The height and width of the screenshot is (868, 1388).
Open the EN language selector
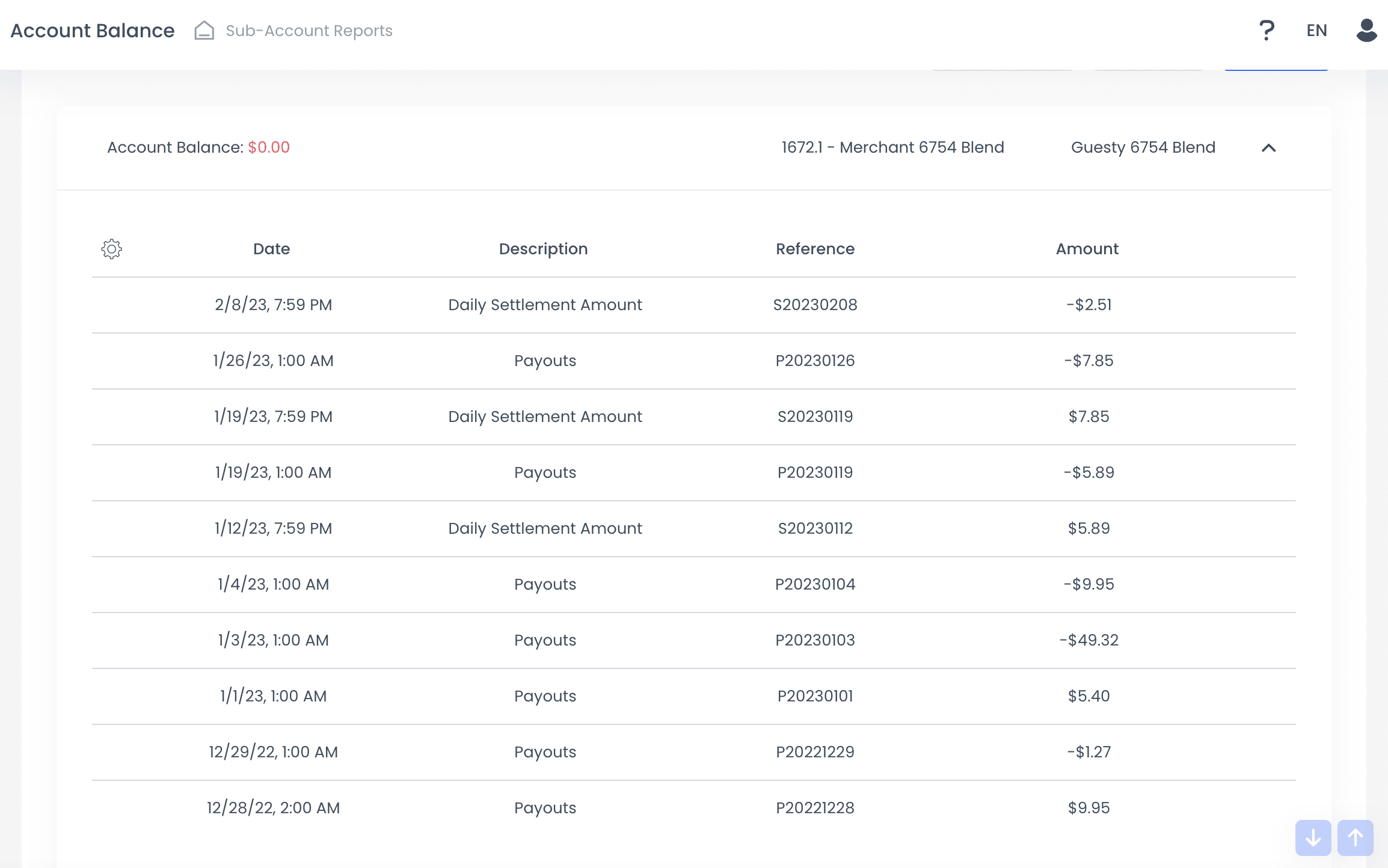click(x=1316, y=30)
